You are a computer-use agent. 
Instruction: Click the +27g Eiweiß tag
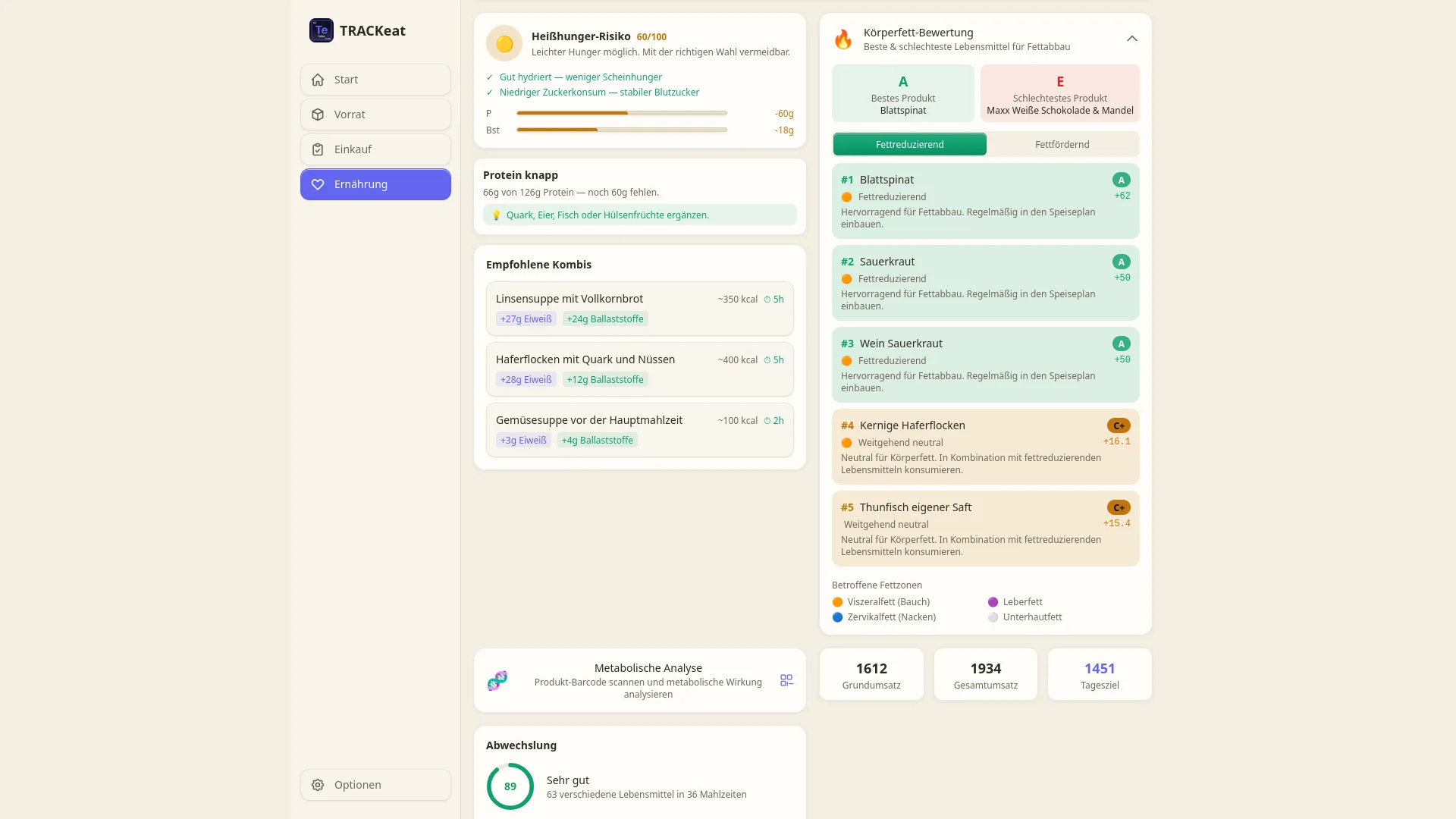526,319
